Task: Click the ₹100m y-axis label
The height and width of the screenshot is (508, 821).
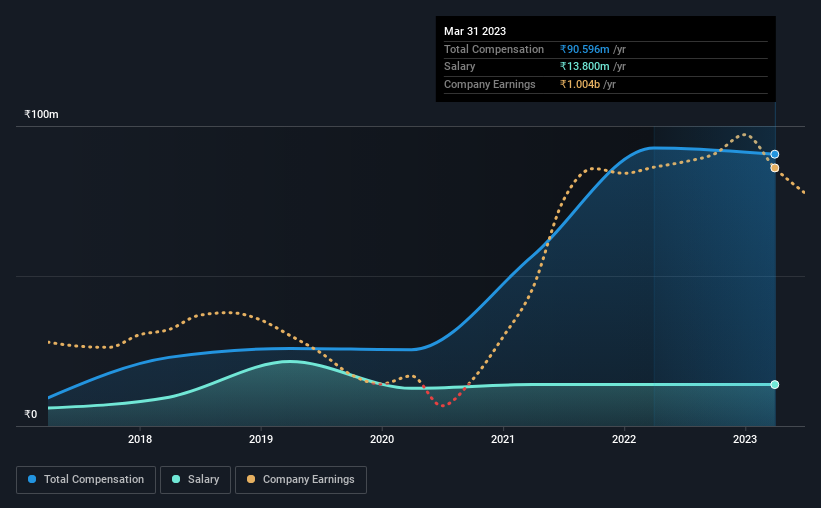Action: [x=41, y=115]
